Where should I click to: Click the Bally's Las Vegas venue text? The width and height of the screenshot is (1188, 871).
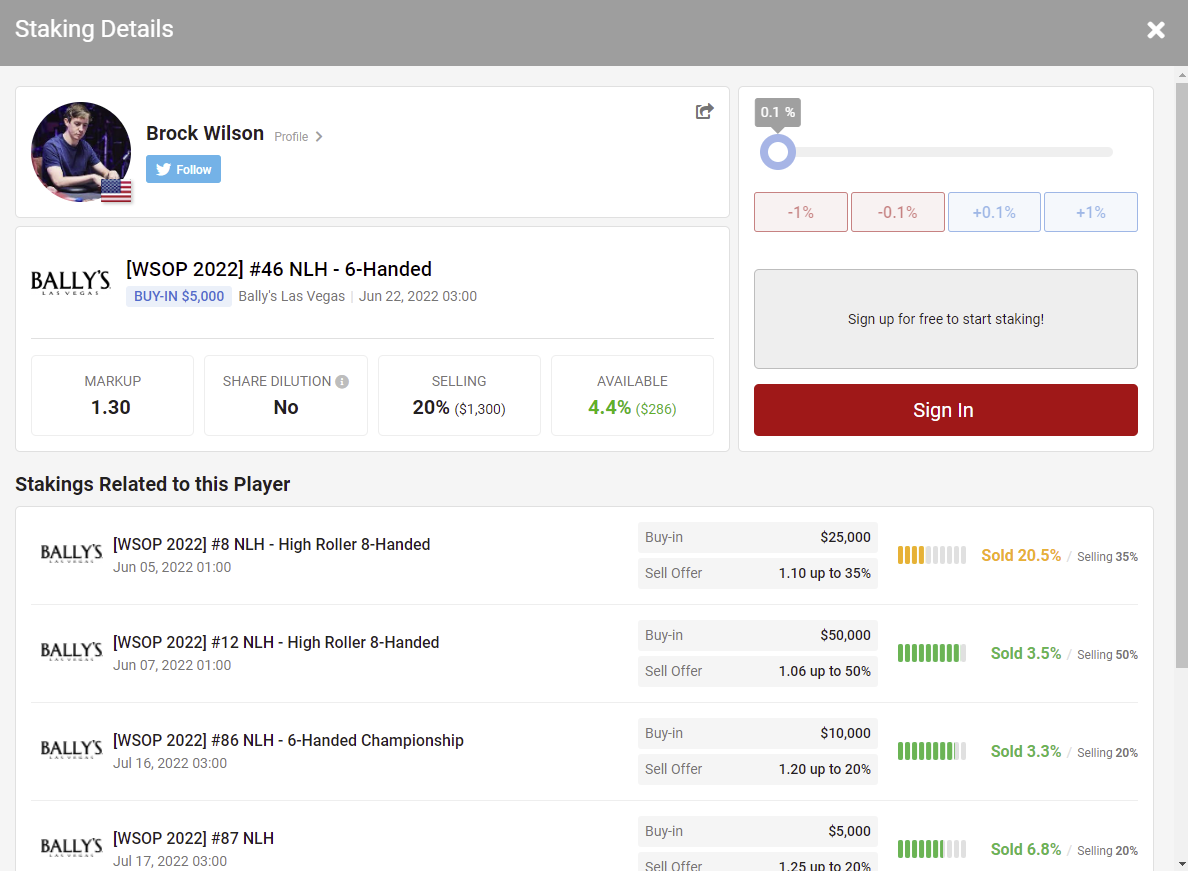pyautogui.click(x=292, y=296)
